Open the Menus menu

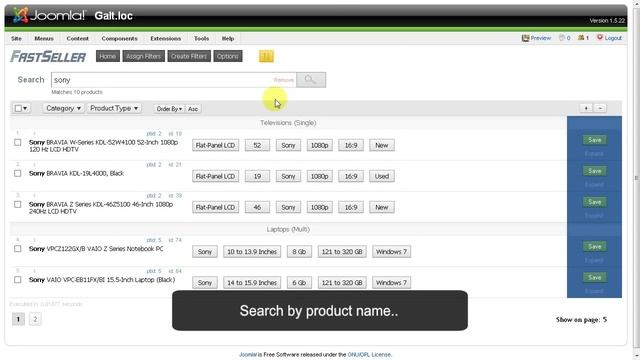coord(44,38)
